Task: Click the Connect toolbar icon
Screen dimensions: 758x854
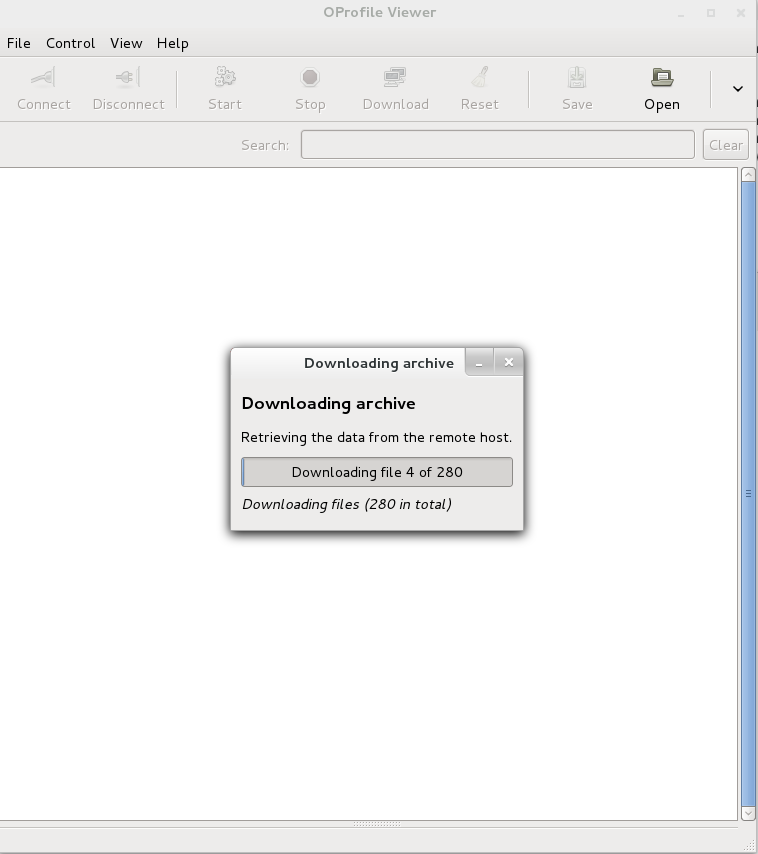Action: point(43,78)
